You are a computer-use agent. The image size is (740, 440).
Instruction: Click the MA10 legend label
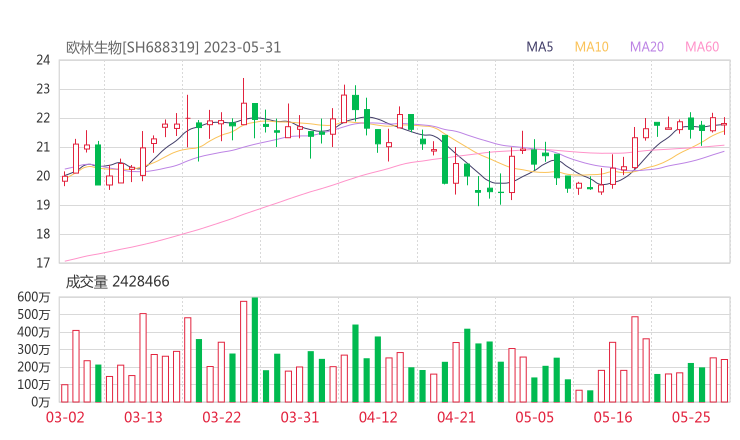click(x=591, y=47)
